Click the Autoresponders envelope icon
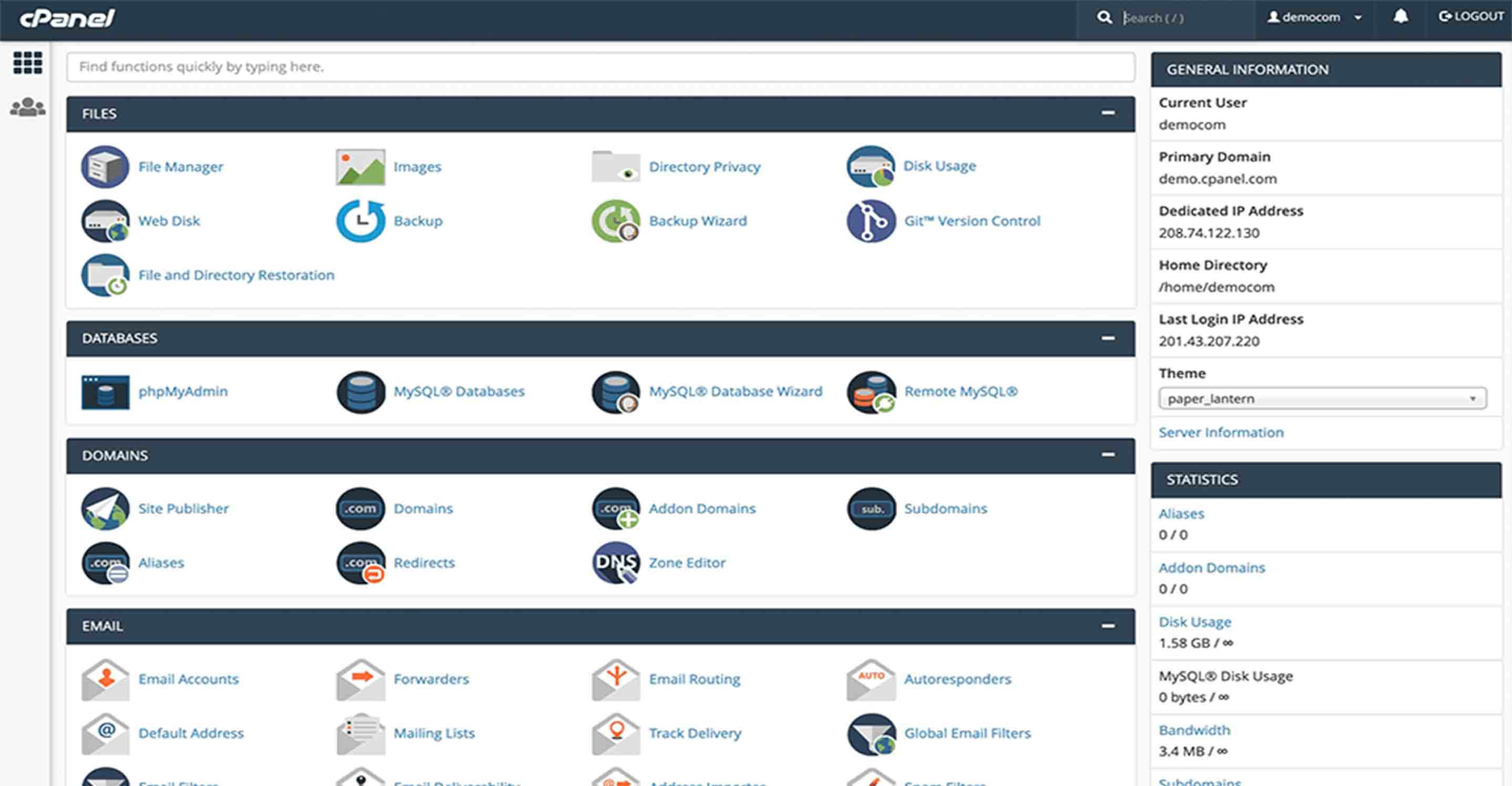Image resolution: width=1512 pixels, height=786 pixels. pos(871,679)
